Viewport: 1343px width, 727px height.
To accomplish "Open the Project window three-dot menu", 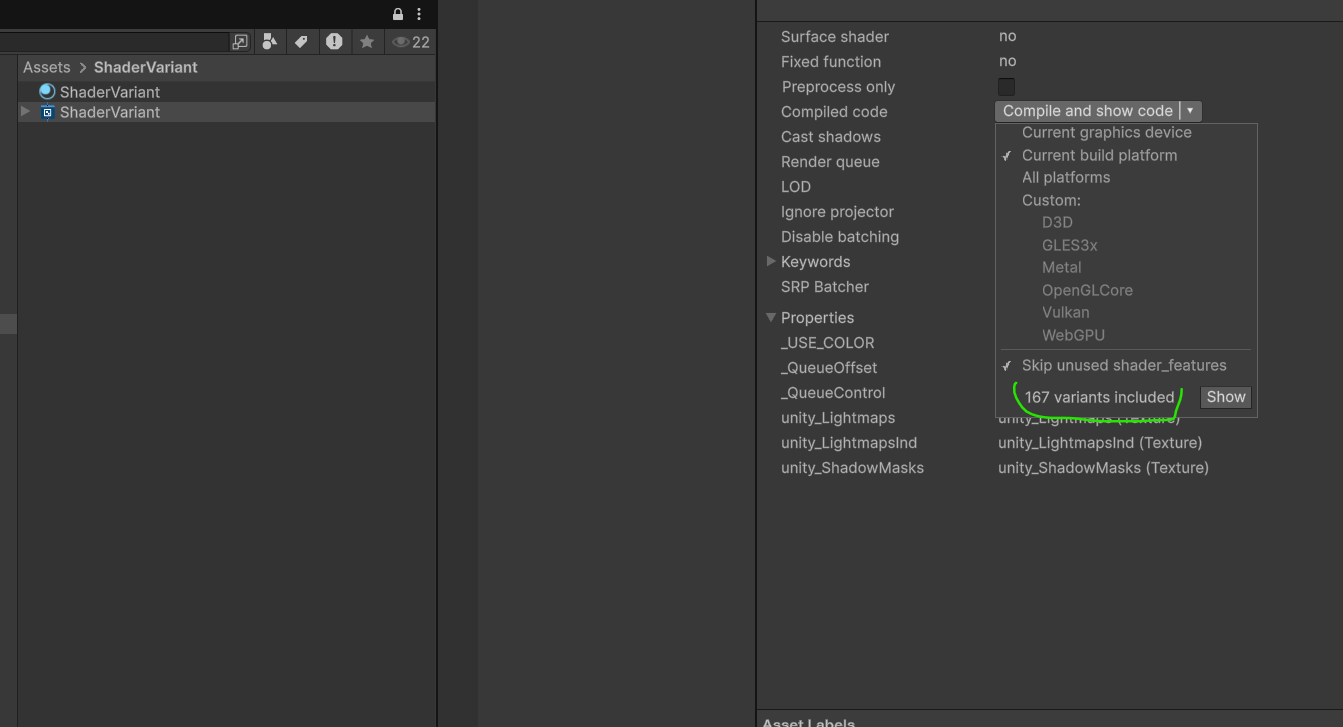I will [419, 14].
